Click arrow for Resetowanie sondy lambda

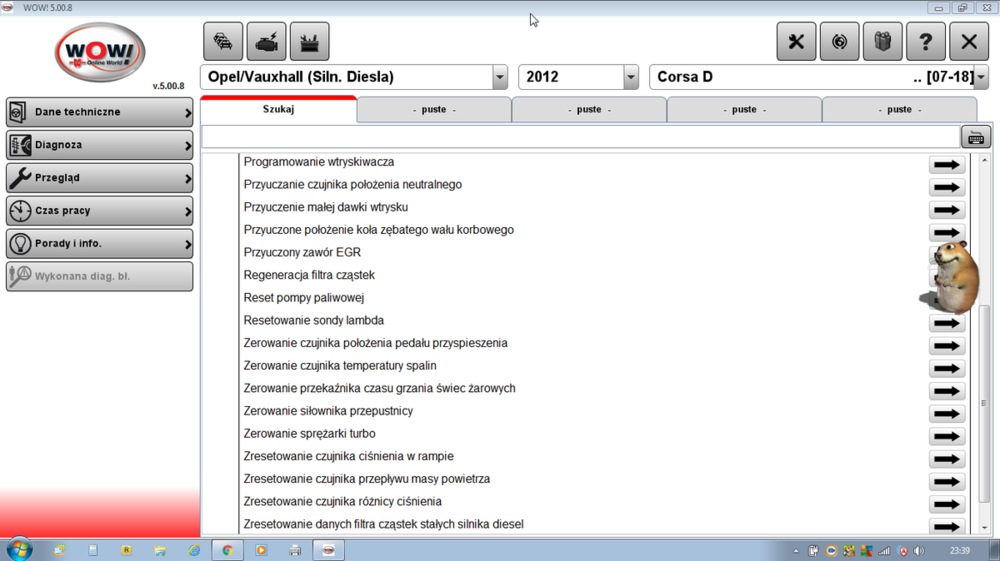click(946, 323)
